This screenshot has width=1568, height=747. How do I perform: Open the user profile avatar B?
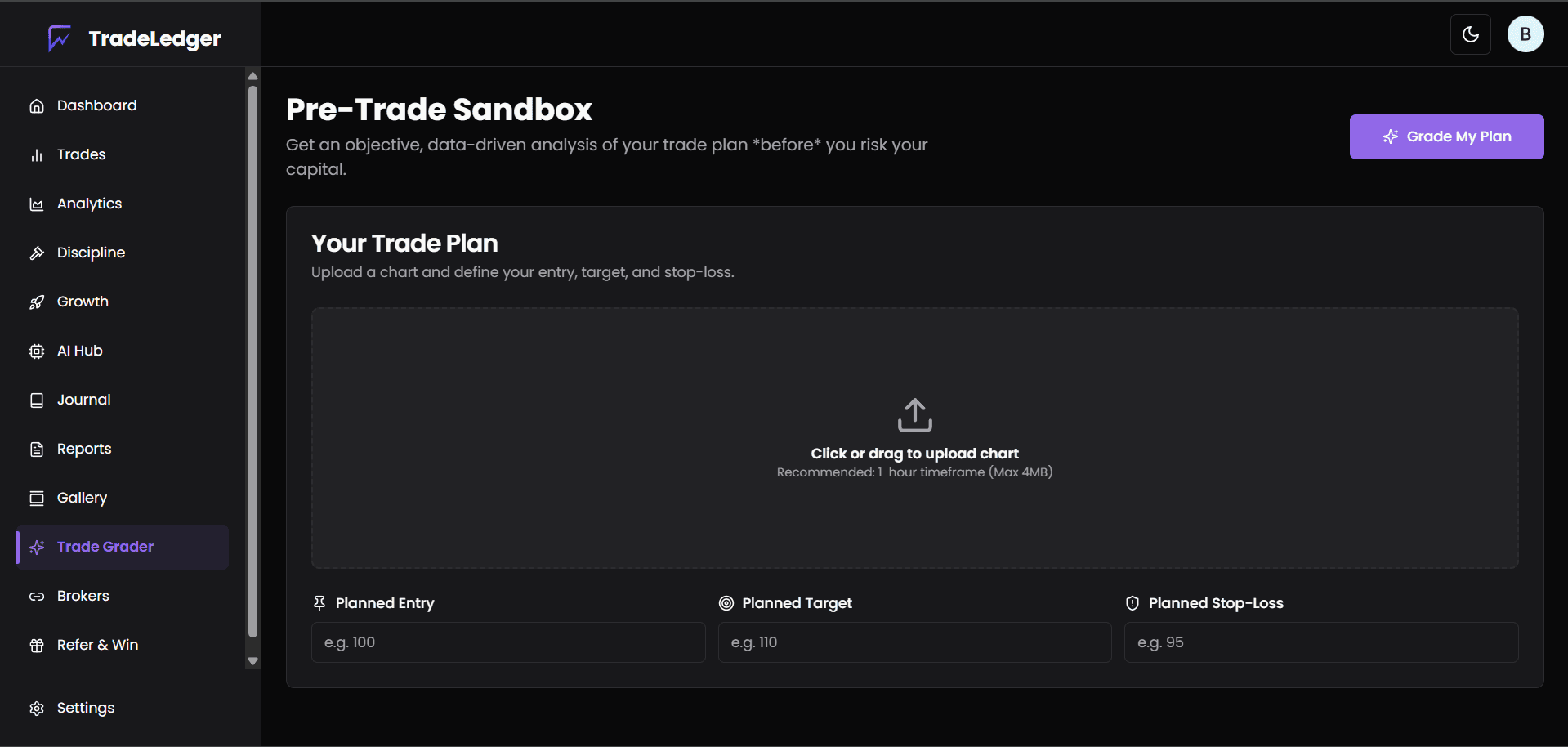(1525, 34)
